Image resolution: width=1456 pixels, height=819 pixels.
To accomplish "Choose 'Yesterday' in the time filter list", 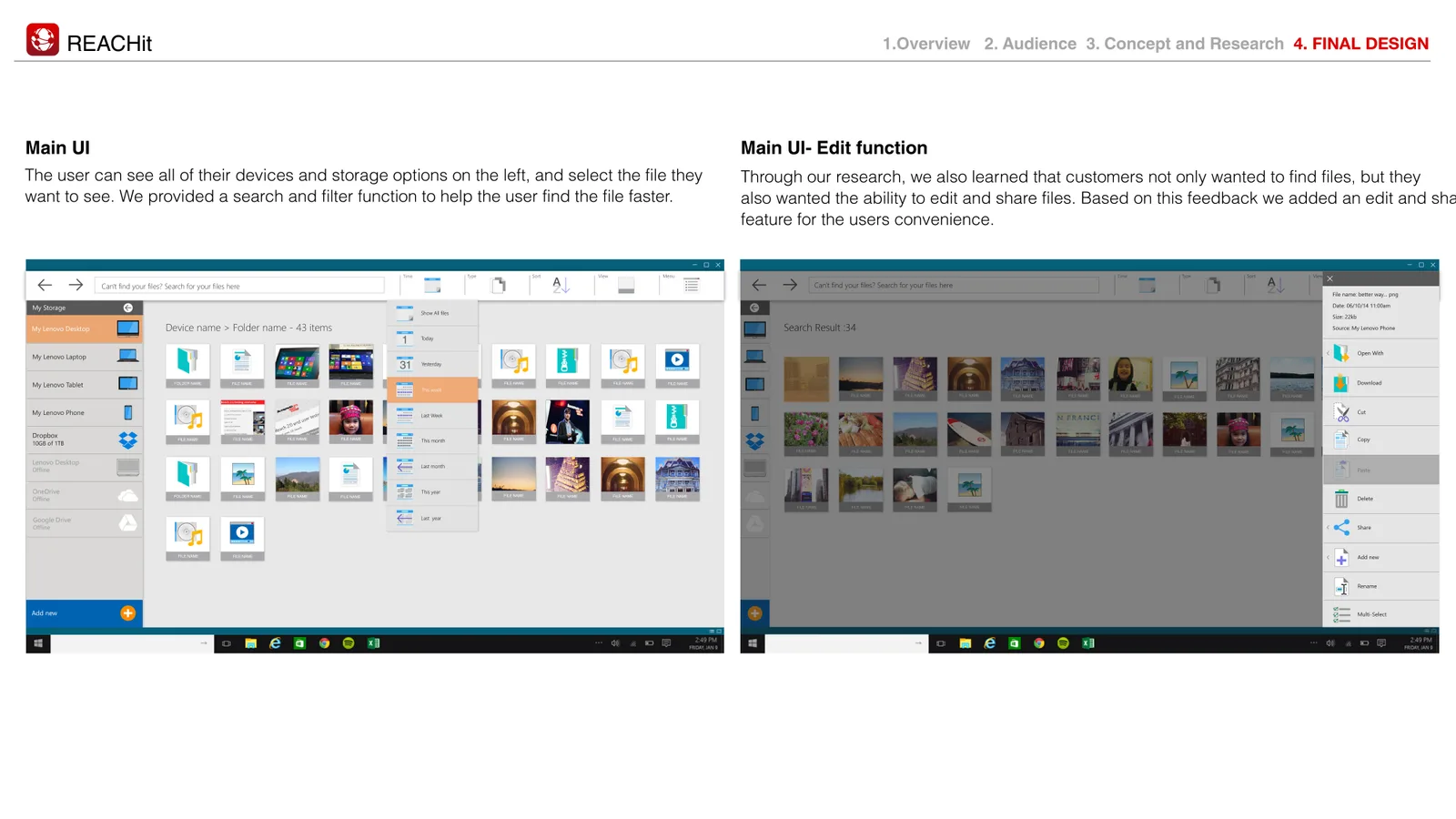I will (432, 364).
